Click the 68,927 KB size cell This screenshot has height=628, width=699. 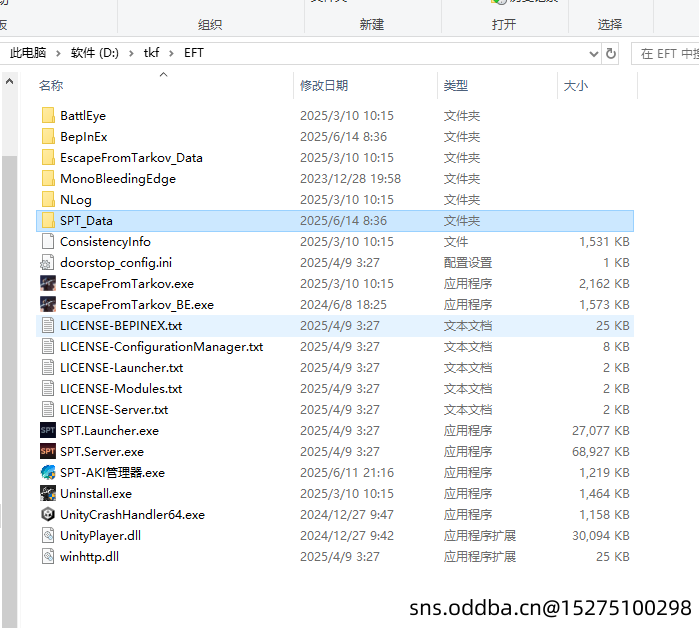pyautogui.click(x=600, y=451)
